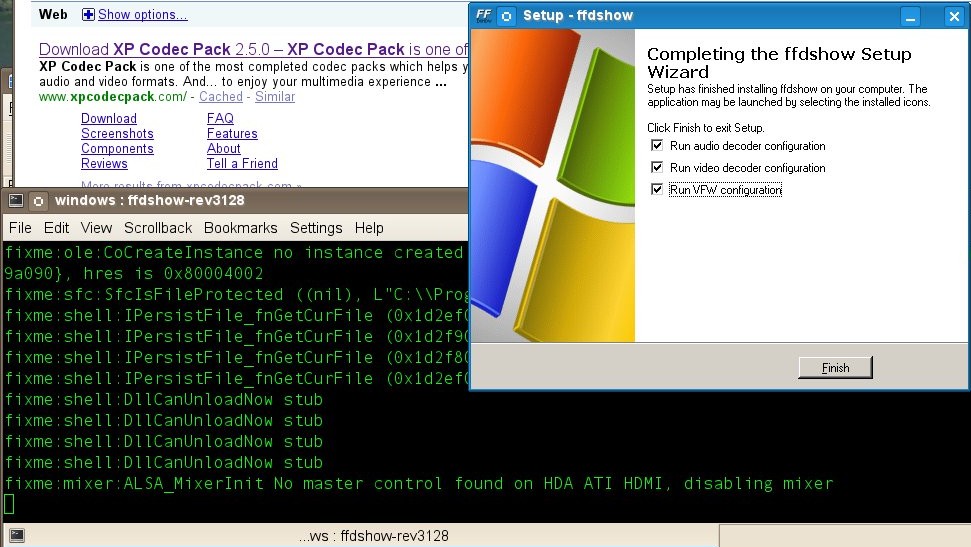Click the Web label in search page
The width and height of the screenshot is (971, 547).
[x=53, y=14]
